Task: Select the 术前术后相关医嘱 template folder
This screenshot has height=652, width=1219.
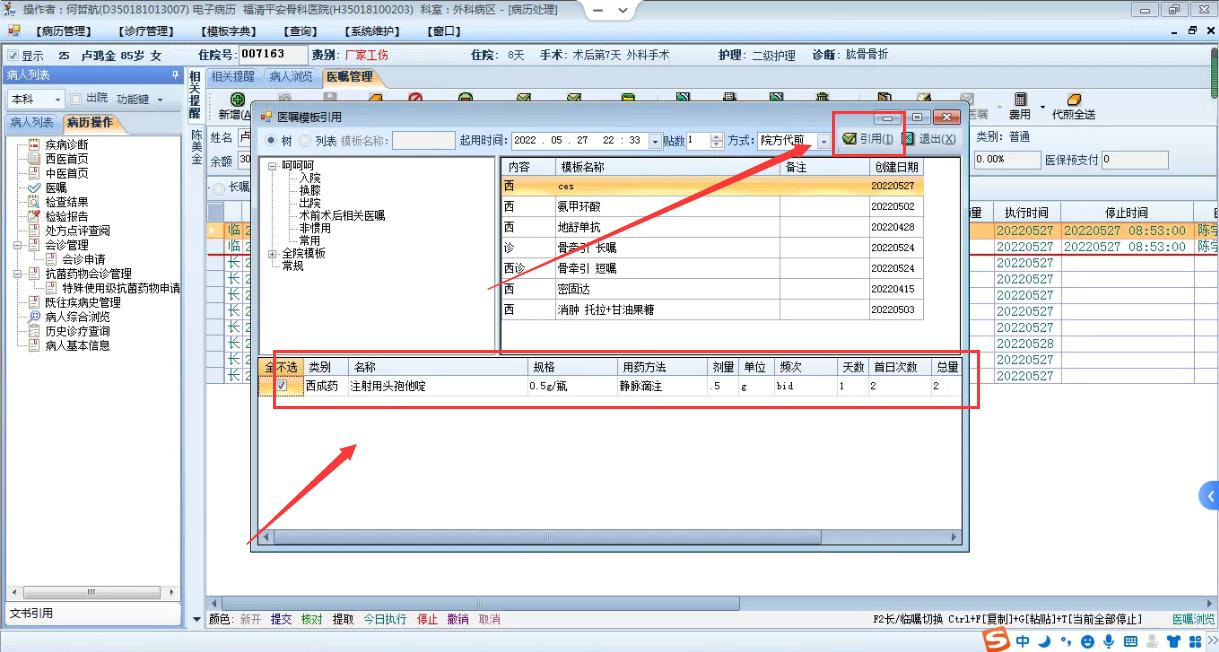Action: click(x=341, y=215)
